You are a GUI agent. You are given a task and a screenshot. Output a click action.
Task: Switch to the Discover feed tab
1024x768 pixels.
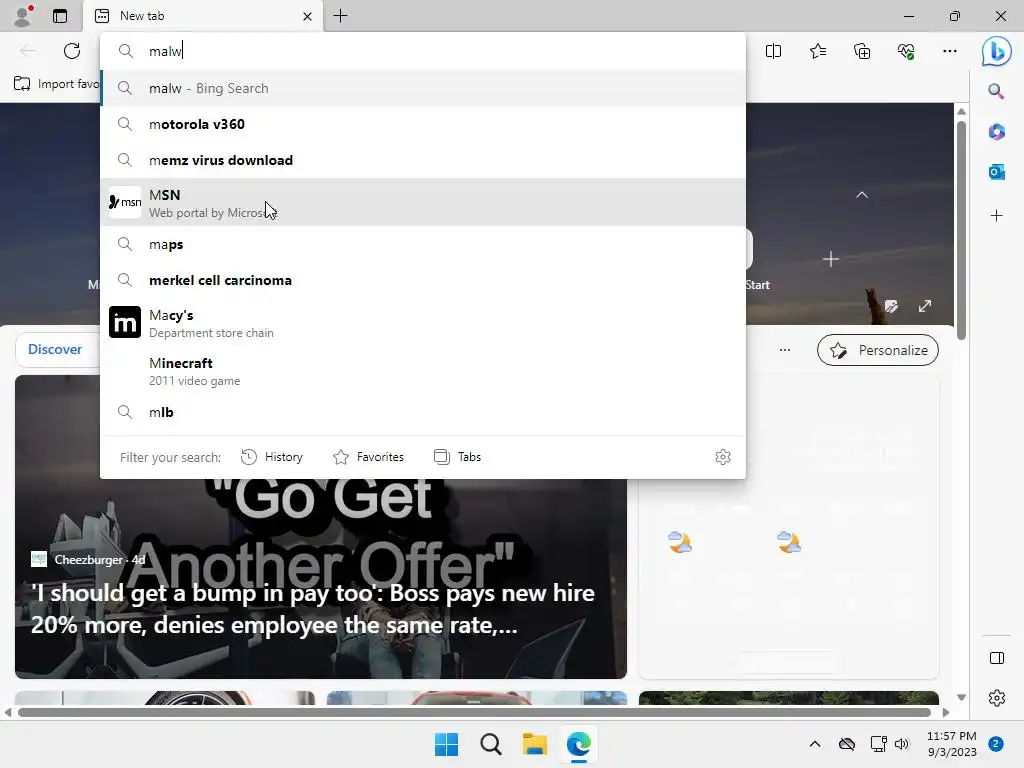[55, 349]
